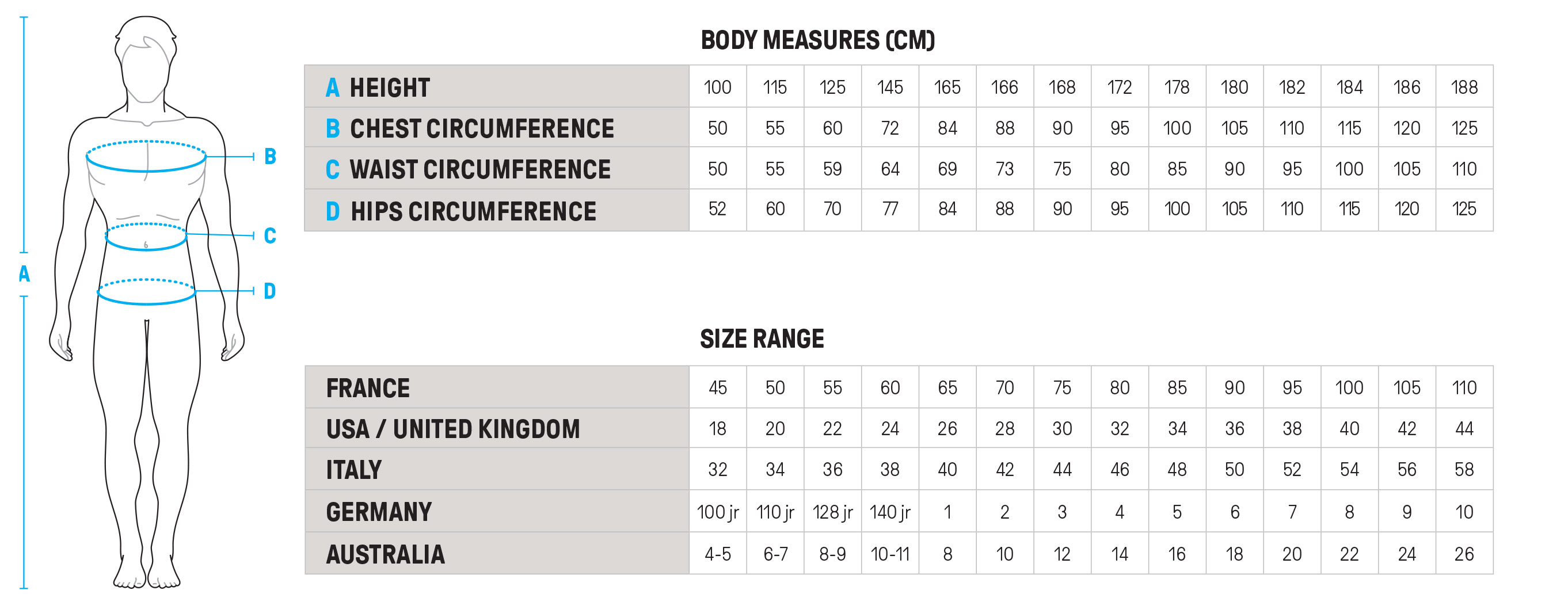The image size is (1568, 605).
Task: Select the chest measurement ellipse on the figure
Action: (x=146, y=157)
